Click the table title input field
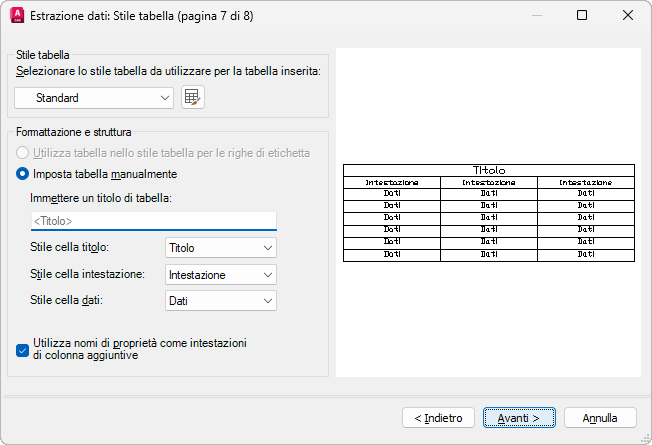Image resolution: width=652 pixels, height=445 pixels. coord(153,221)
